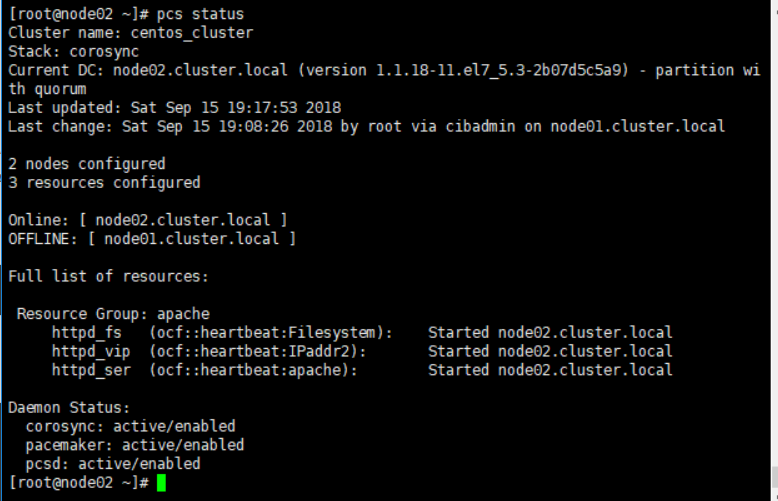Click the 'Last updated' timestamp
Screen dimensions: 778x501
(236, 108)
